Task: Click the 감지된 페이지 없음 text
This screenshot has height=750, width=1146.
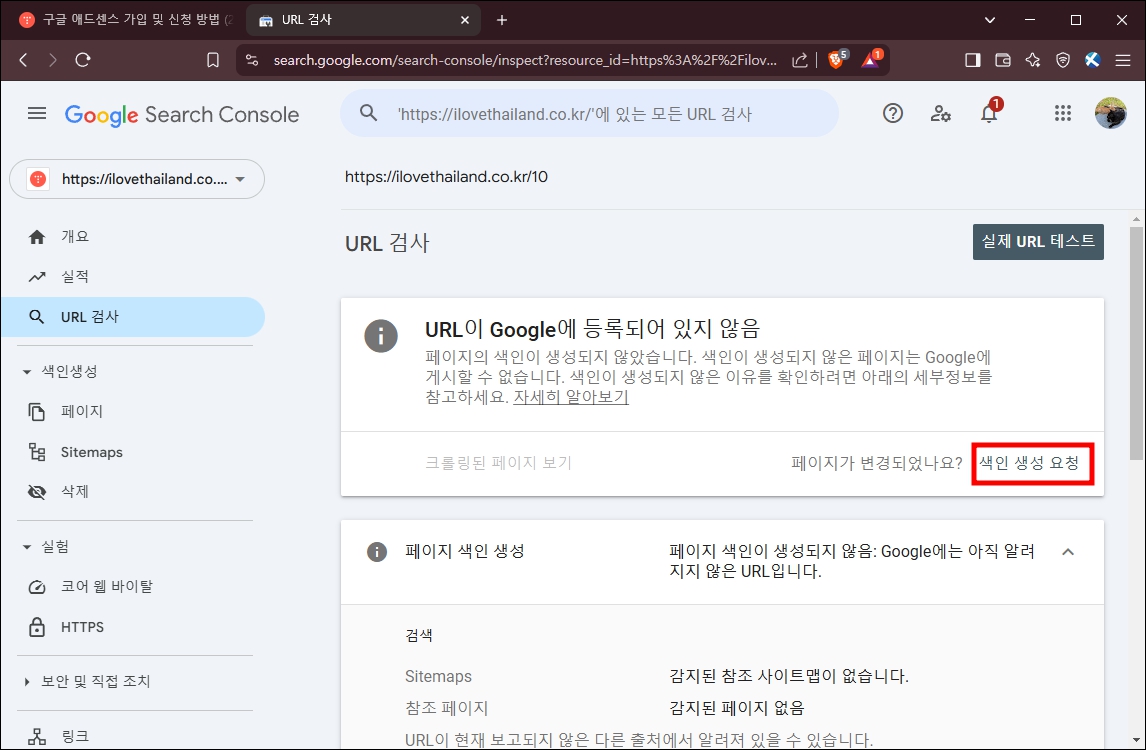Action: pos(736,708)
